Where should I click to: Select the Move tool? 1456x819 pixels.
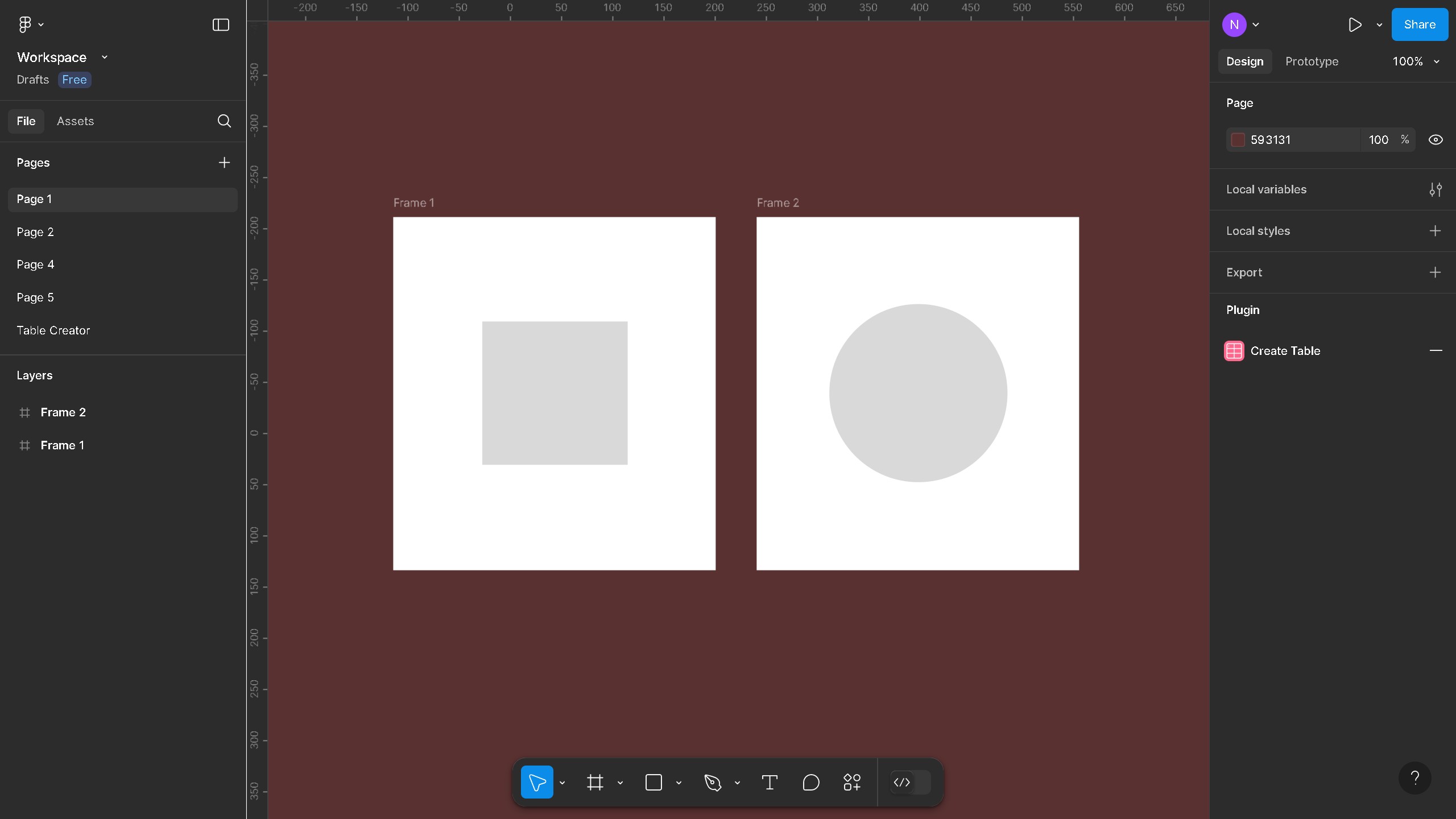(x=537, y=782)
